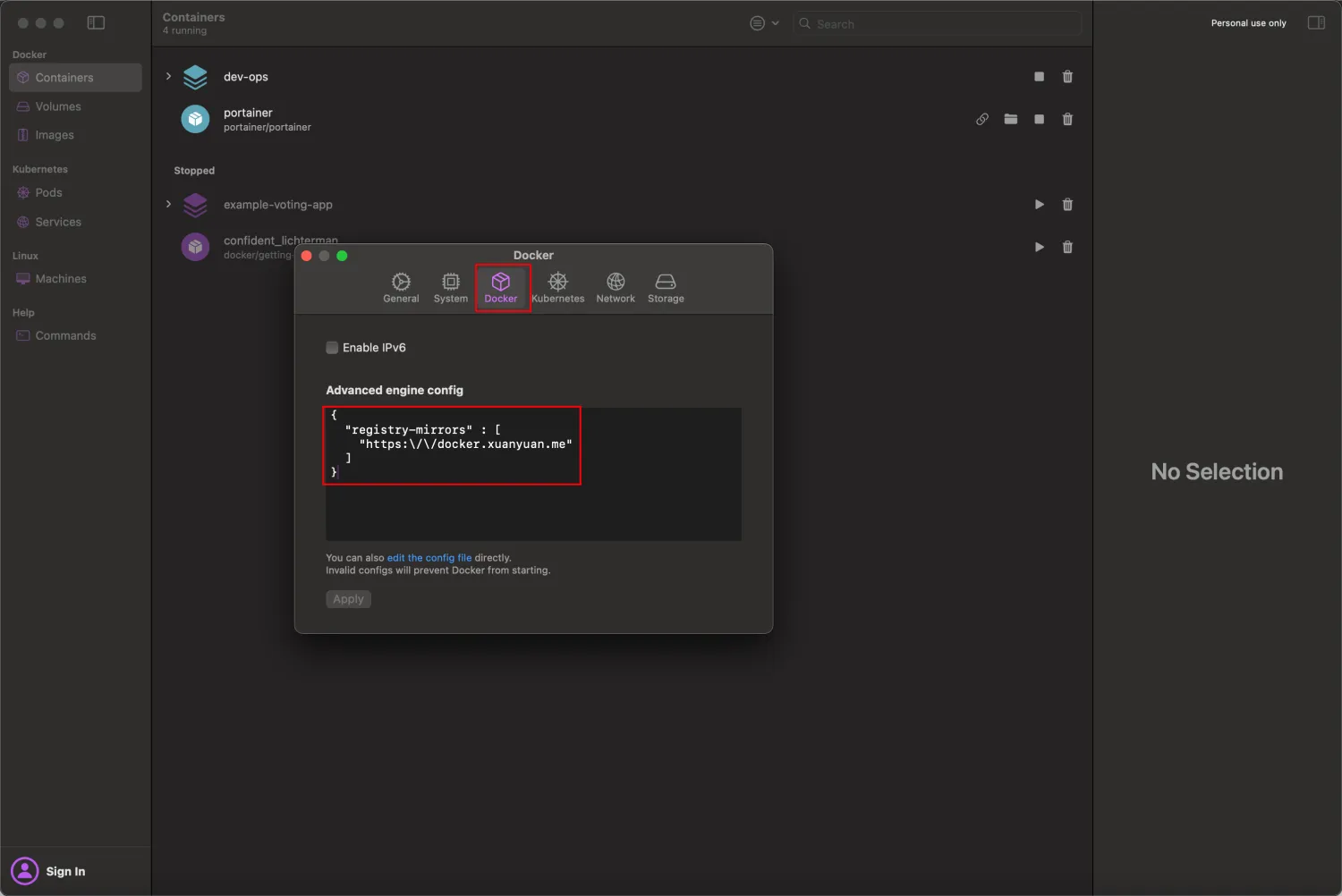Expand the example-voting-app group
The width and height of the screenshot is (1342, 896).
pyautogui.click(x=168, y=205)
